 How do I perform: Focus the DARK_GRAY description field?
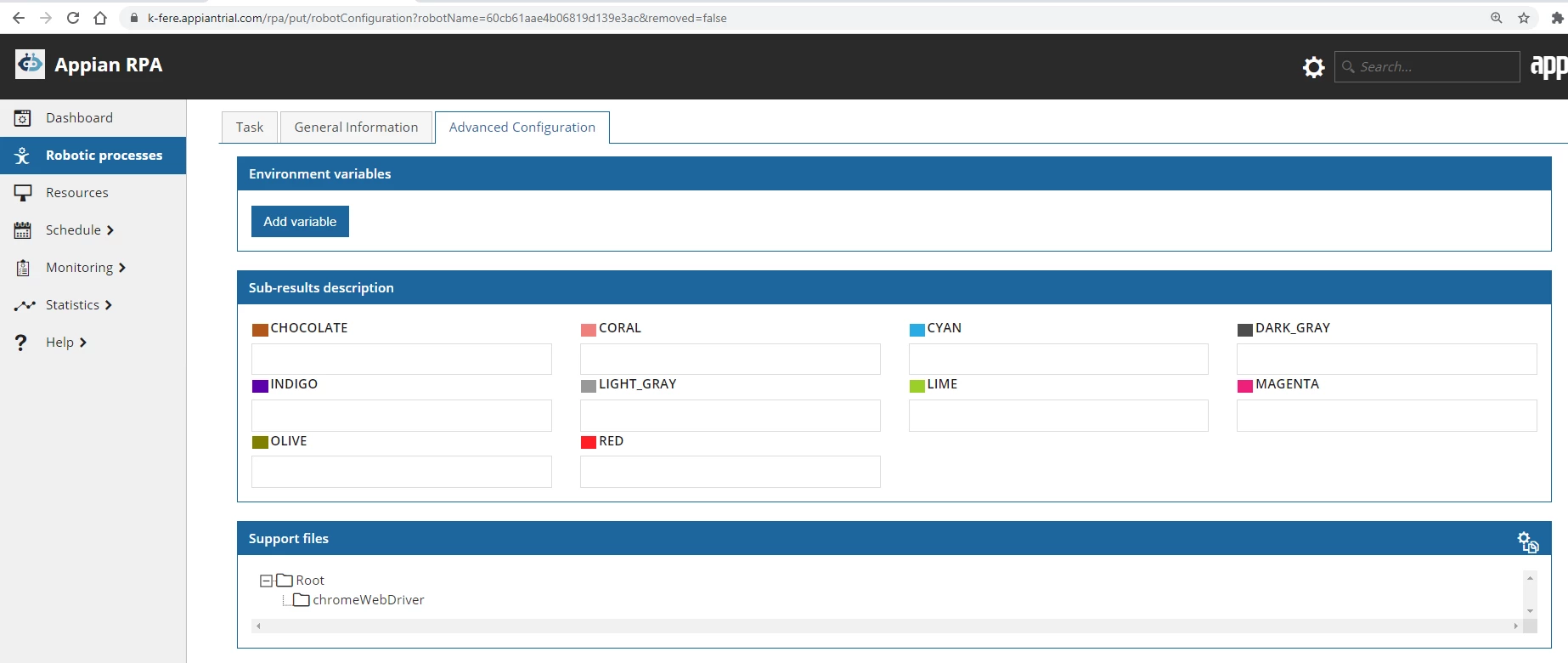1387,359
